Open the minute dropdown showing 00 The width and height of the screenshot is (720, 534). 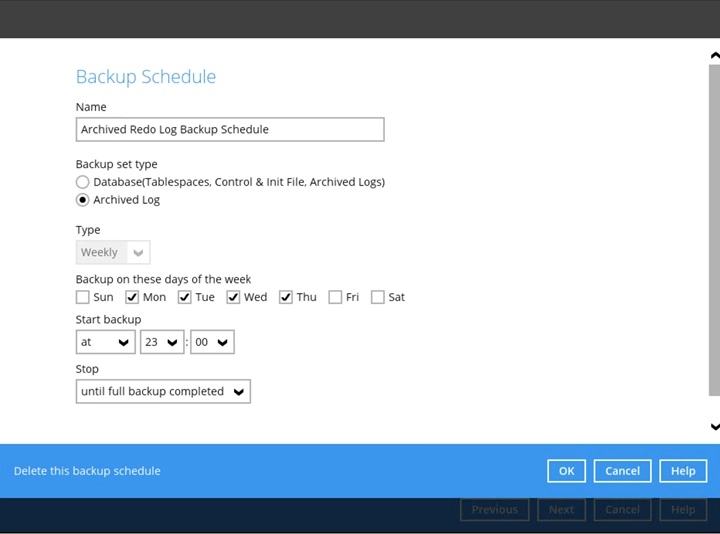coord(212,342)
